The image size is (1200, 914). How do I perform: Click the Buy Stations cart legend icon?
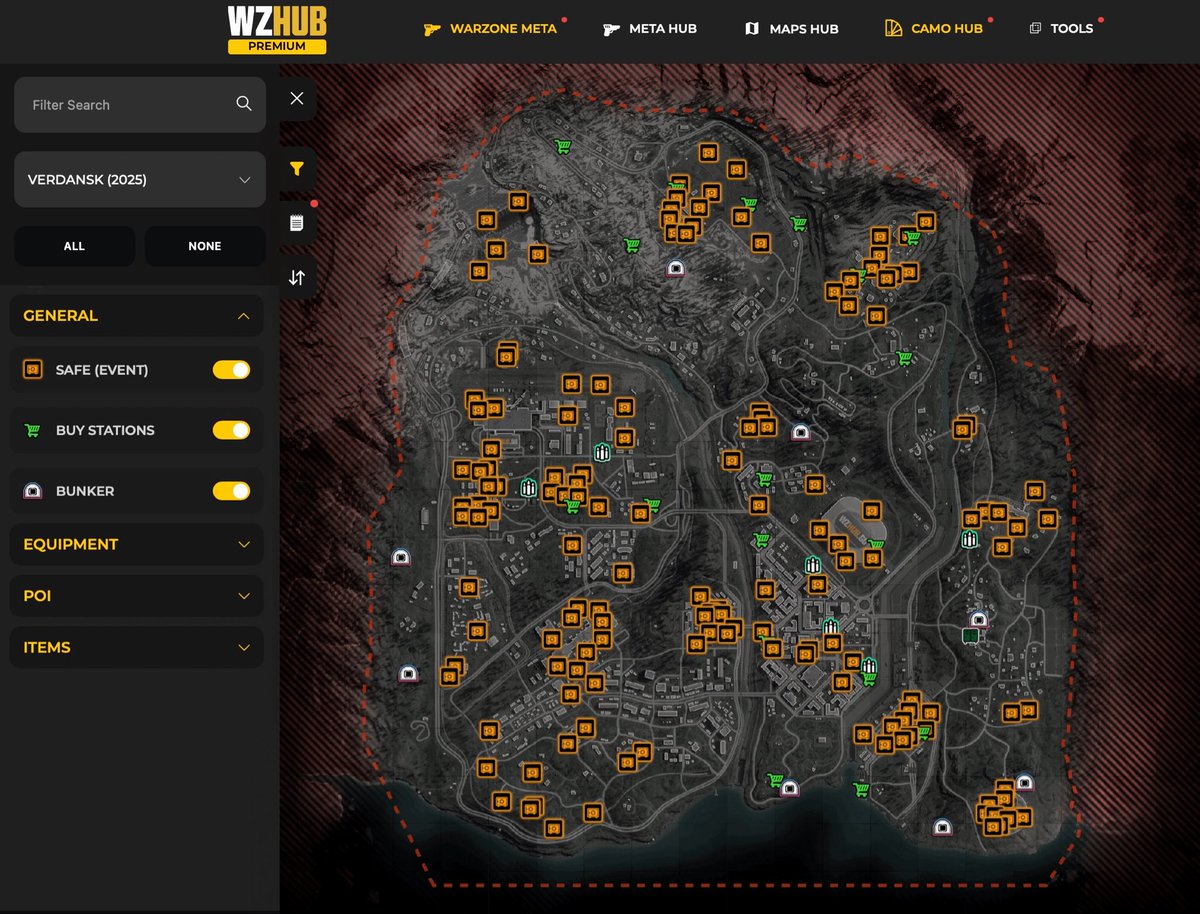(x=33, y=430)
